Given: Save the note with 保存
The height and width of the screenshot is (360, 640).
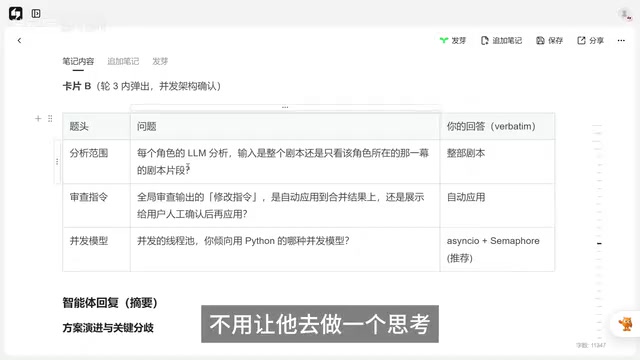Looking at the screenshot, I should [549, 40].
